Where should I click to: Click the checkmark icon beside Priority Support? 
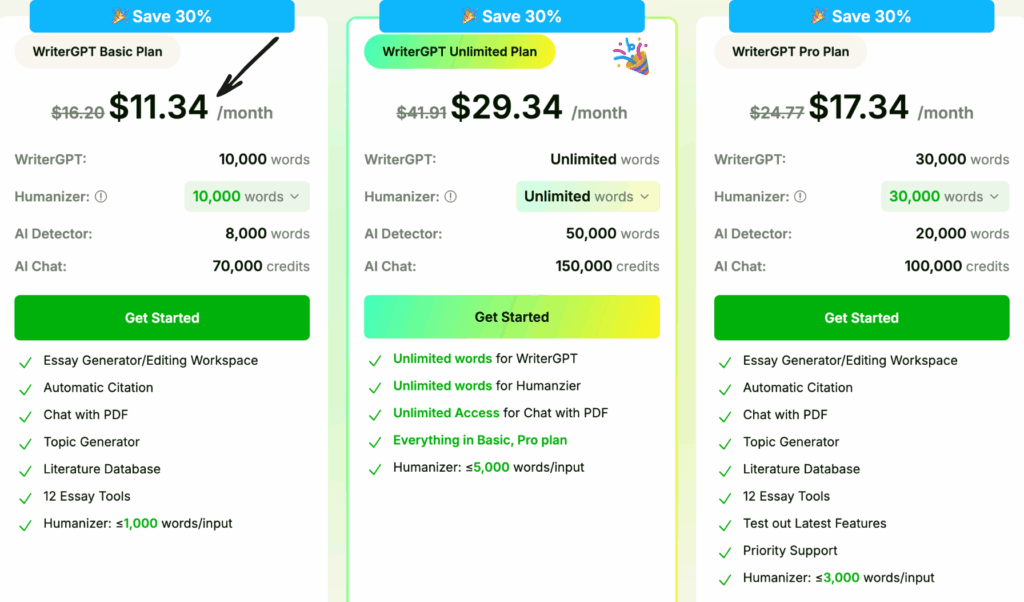point(725,552)
